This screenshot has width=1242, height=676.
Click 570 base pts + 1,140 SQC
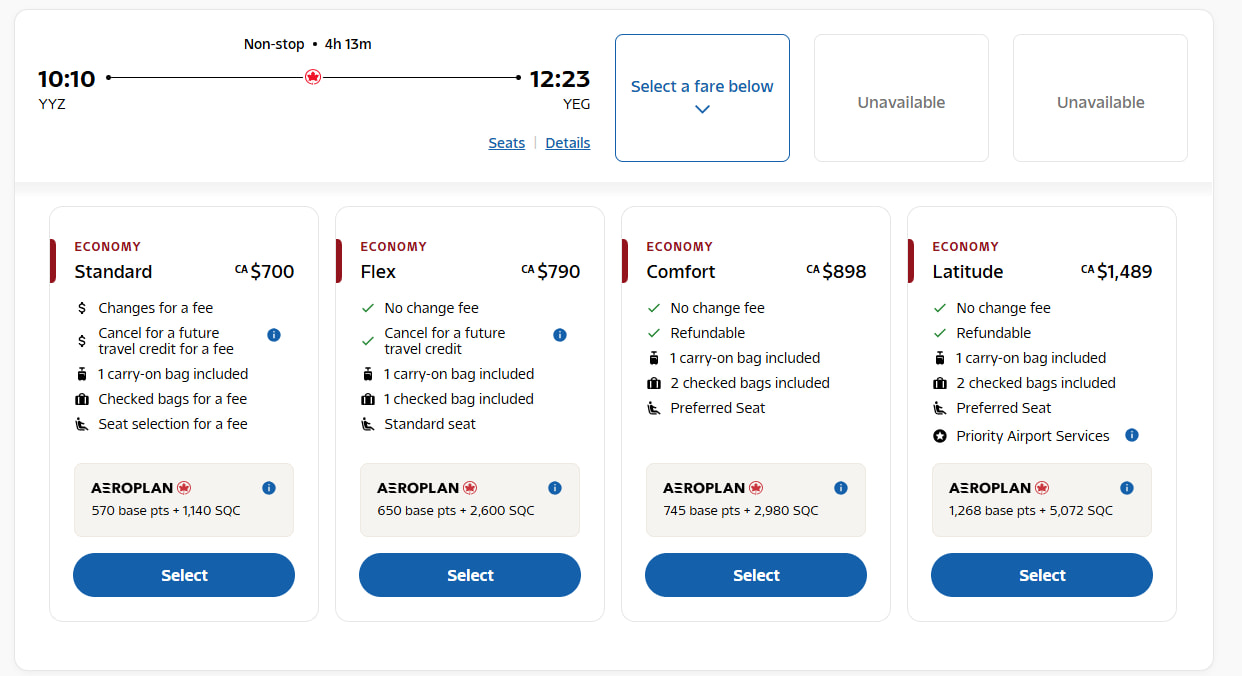pos(166,511)
